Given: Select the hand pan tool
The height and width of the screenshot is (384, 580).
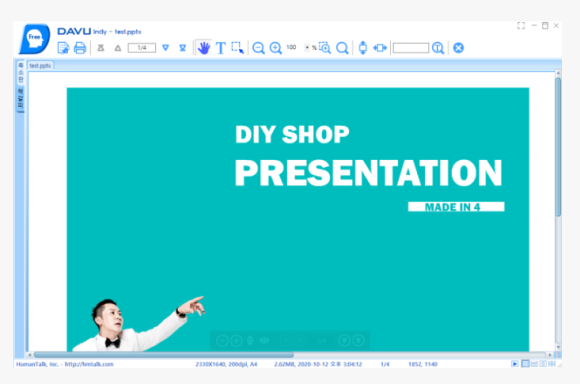Looking at the screenshot, I should click(x=203, y=48).
